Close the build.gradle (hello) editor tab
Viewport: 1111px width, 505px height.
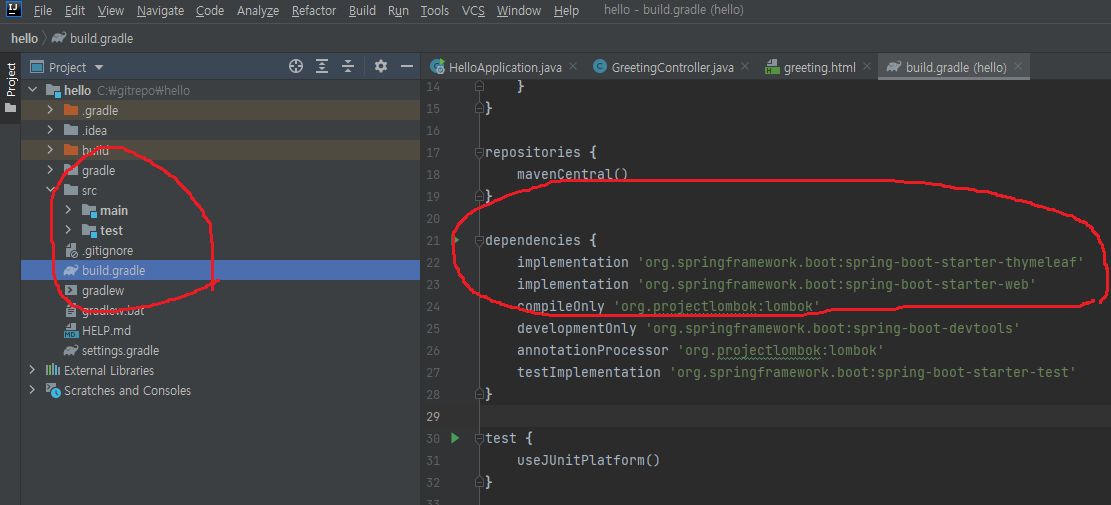pyautogui.click(x=1019, y=67)
